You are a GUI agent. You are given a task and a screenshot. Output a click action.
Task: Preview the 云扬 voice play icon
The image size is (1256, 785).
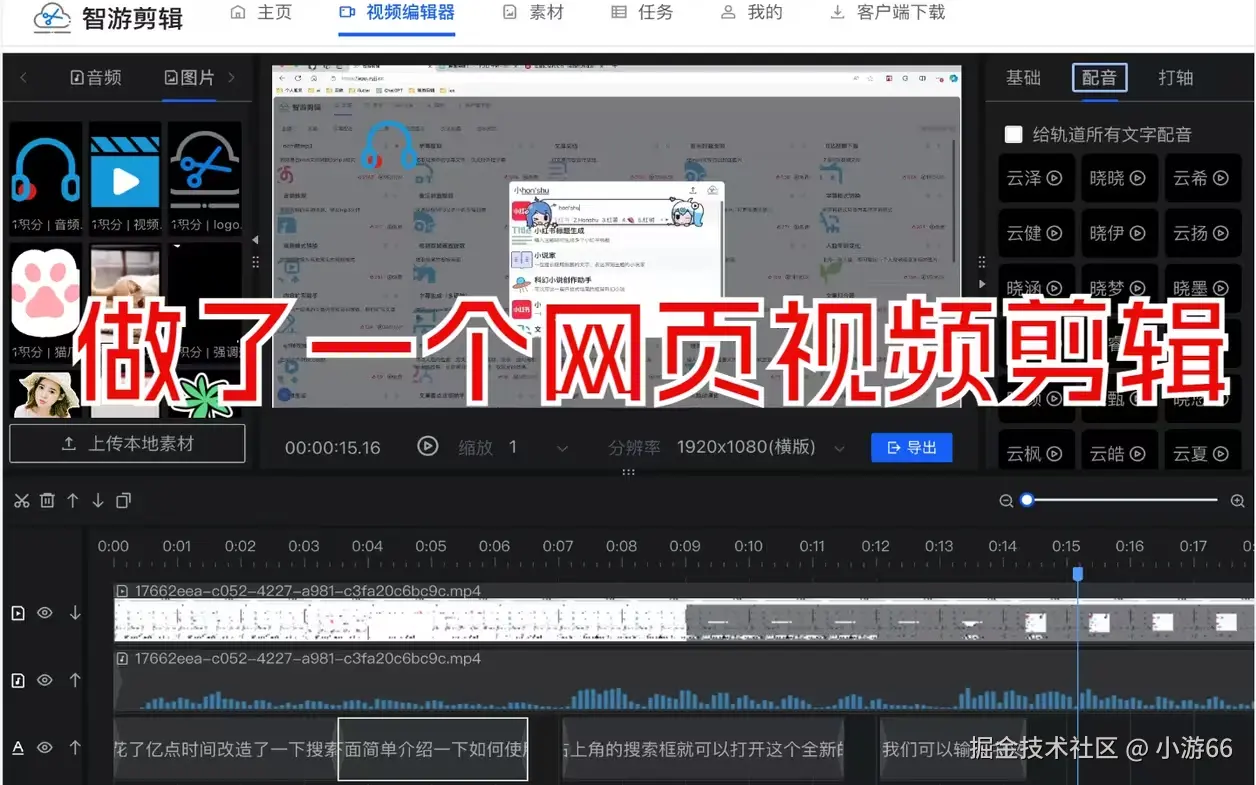pyautogui.click(x=1220, y=234)
